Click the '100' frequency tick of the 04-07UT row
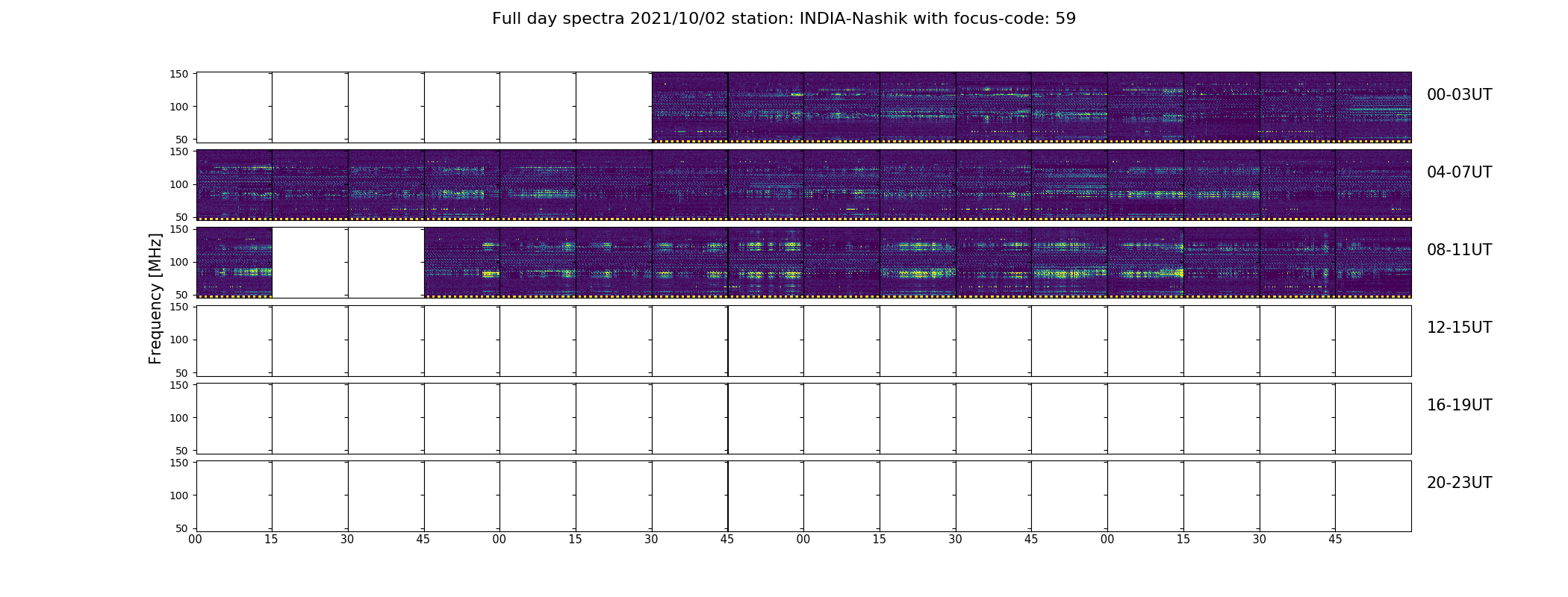The width and height of the screenshot is (1568, 597). click(179, 184)
